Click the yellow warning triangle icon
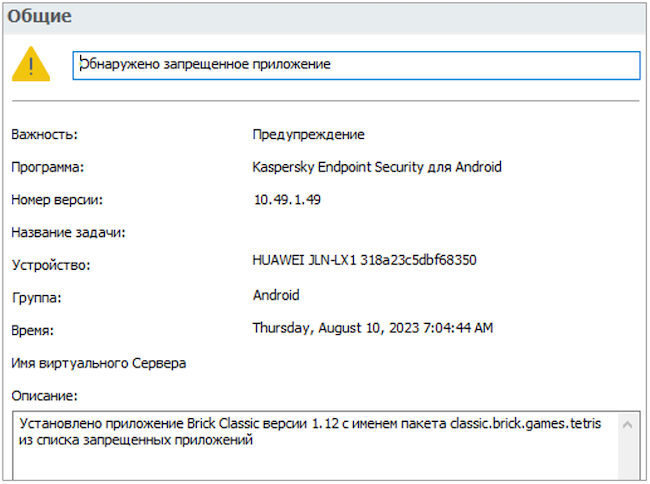The image size is (650, 484). (30, 65)
